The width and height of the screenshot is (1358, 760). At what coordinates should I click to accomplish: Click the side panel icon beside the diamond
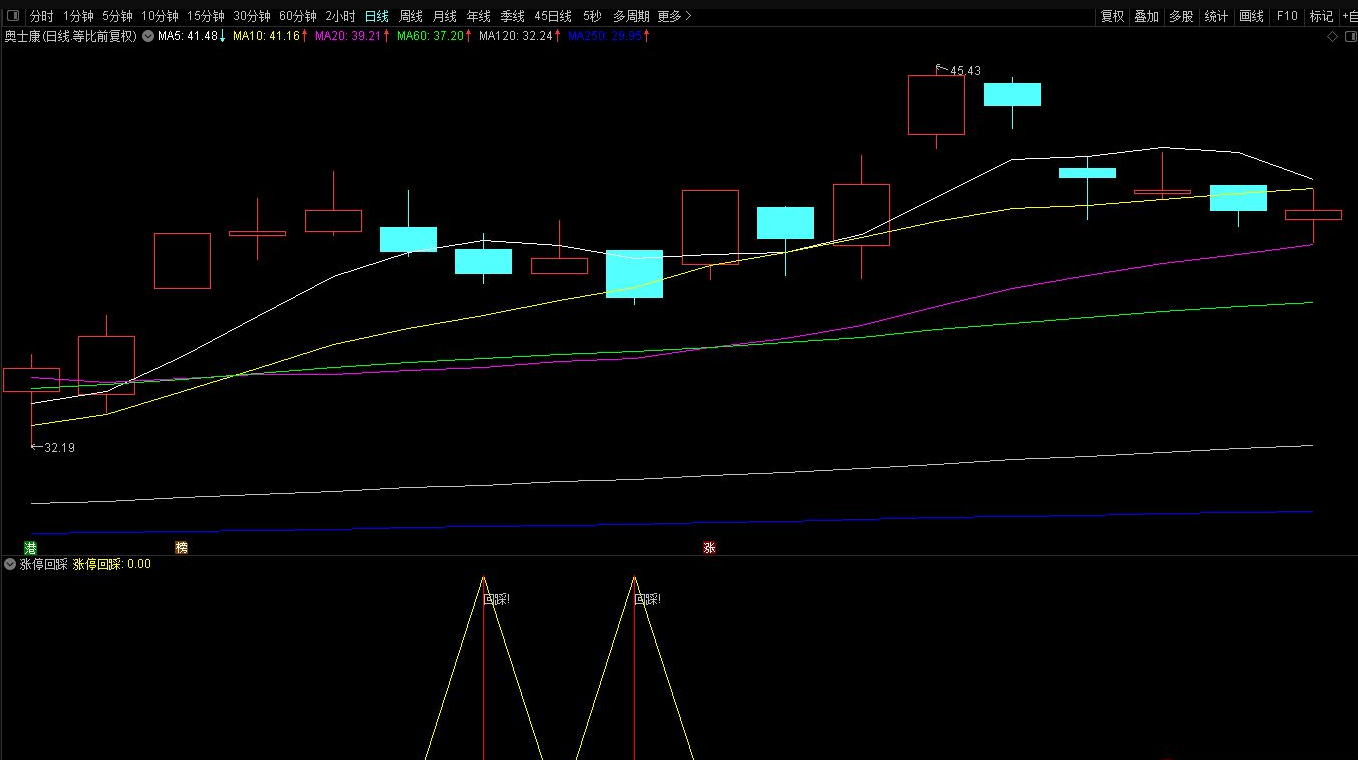click(1348, 37)
